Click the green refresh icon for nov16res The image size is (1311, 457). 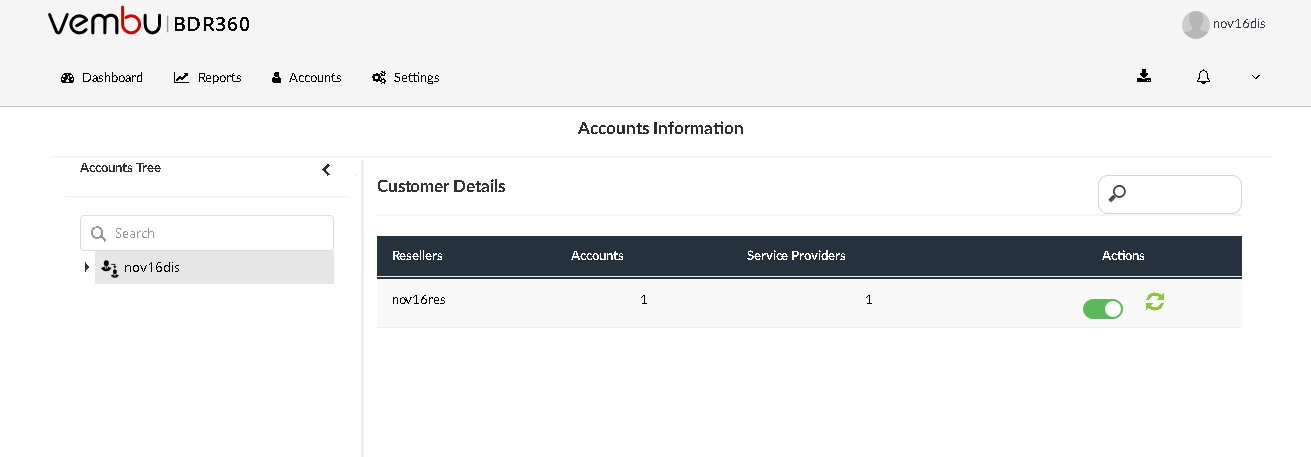pos(1155,301)
